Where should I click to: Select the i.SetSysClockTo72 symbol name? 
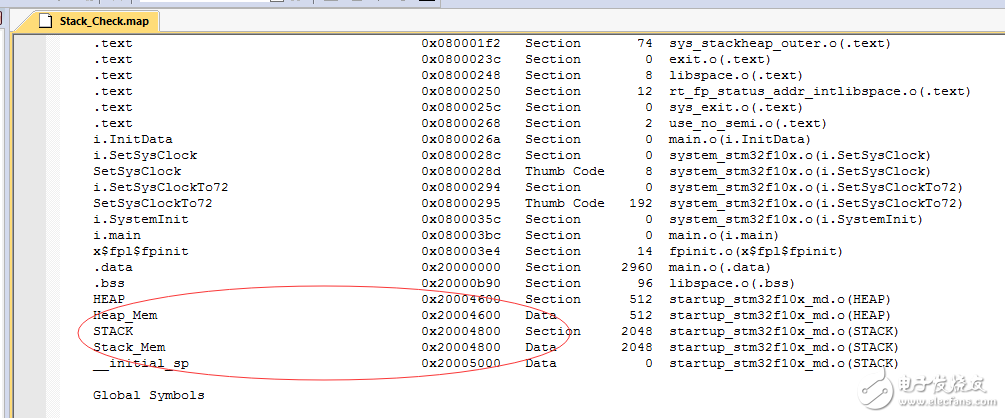pos(161,188)
